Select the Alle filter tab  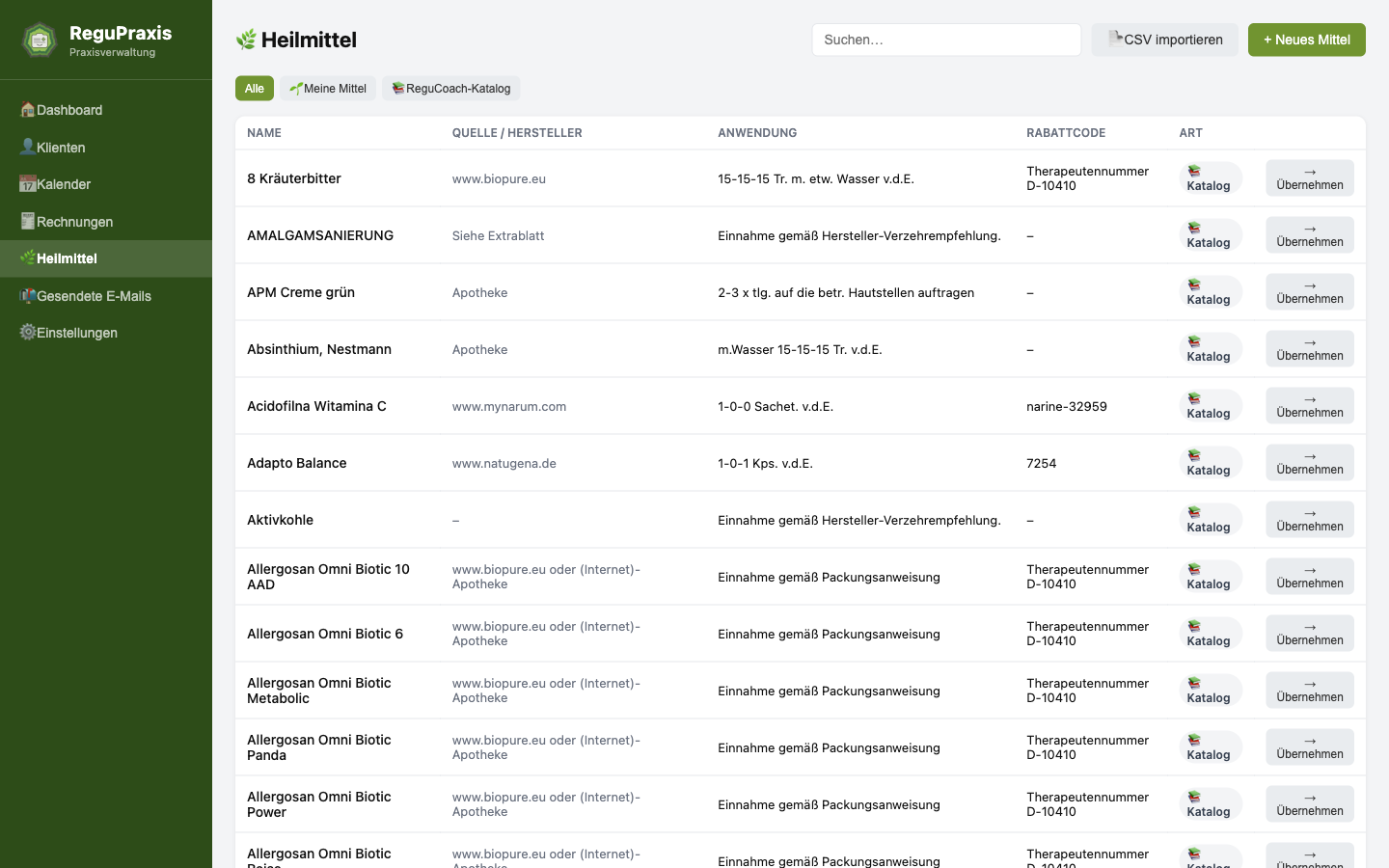pyautogui.click(x=255, y=88)
